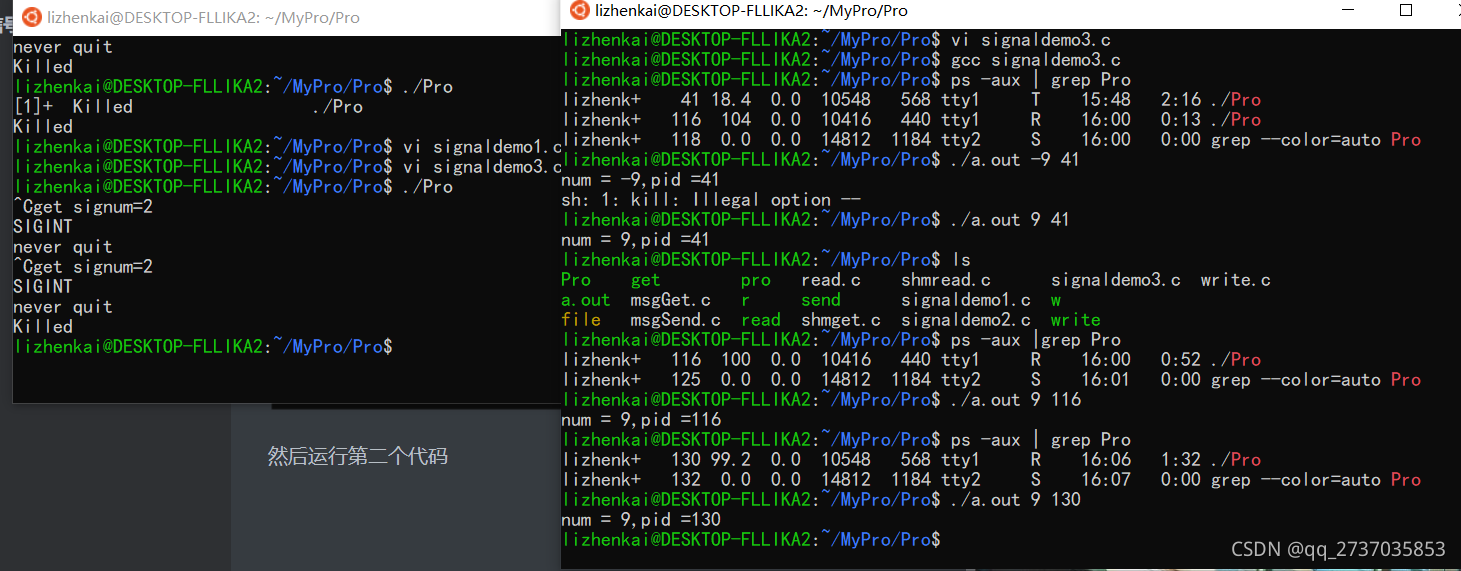1461x571 pixels.
Task: Click the green "get" executable in ls listing
Action: (x=646, y=280)
